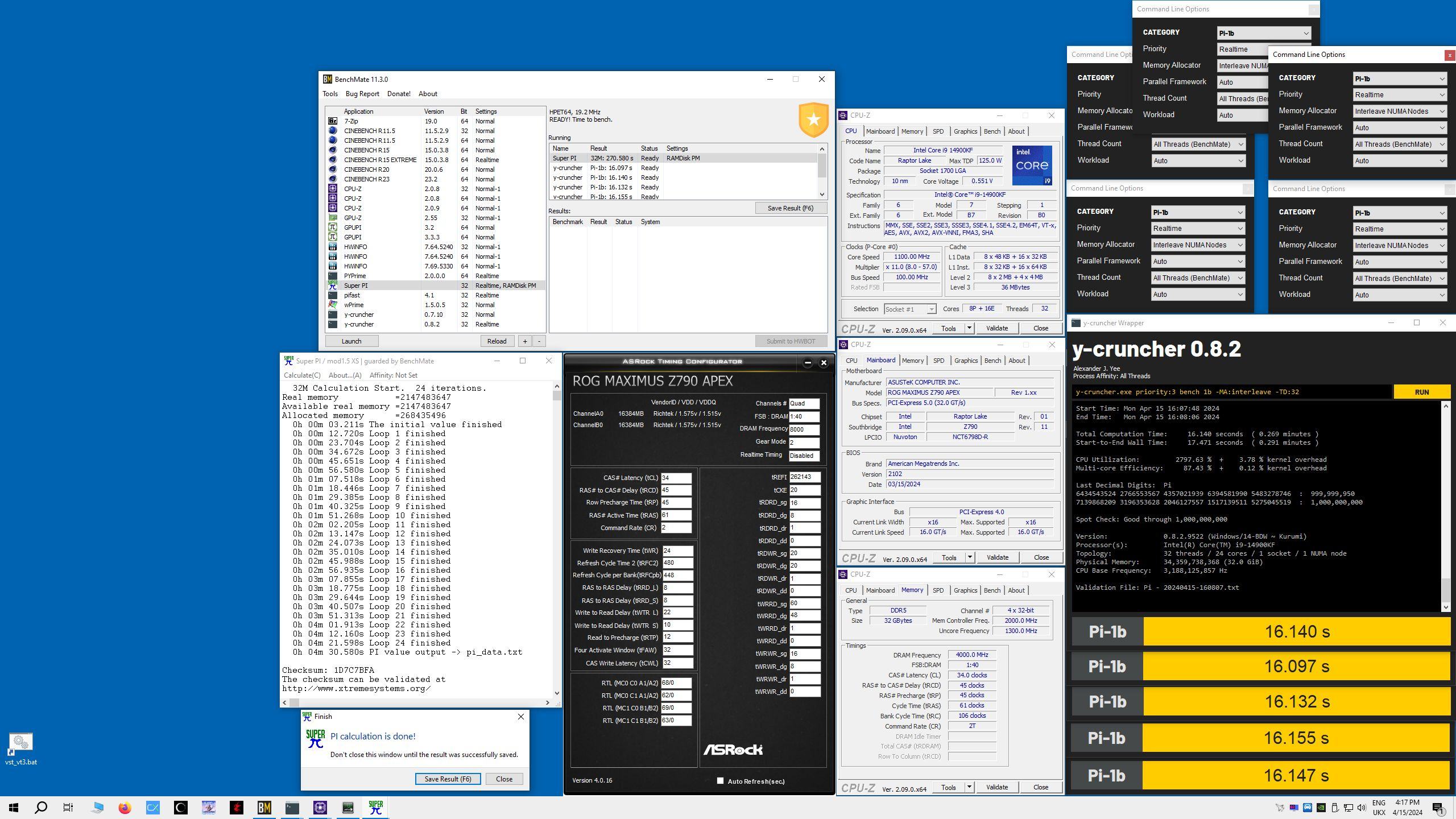Click the plus button next to Reload in BenchMate
The width and height of the screenshot is (1456, 819).
pos(524,341)
